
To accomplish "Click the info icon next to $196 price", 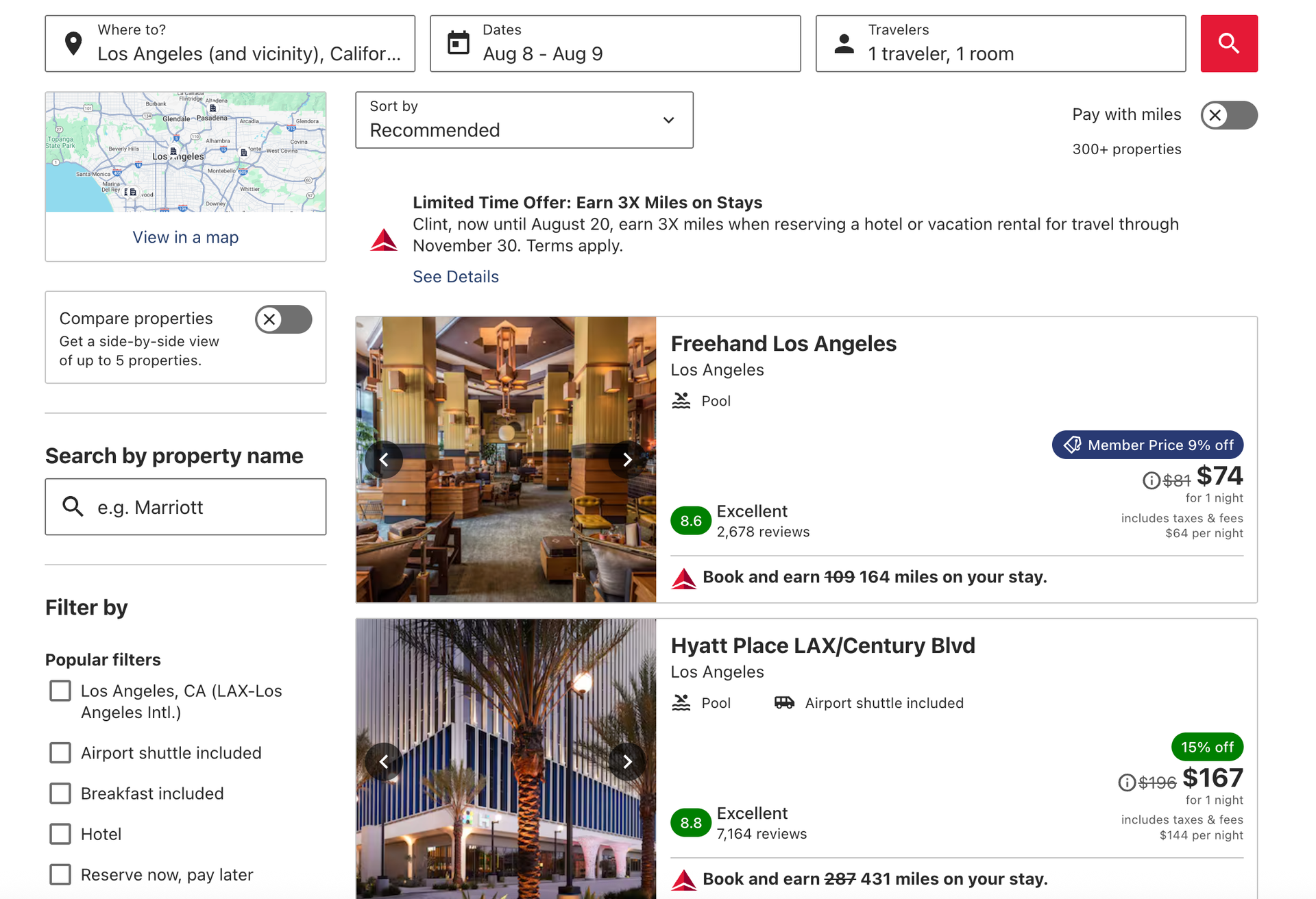I will click(x=1127, y=782).
